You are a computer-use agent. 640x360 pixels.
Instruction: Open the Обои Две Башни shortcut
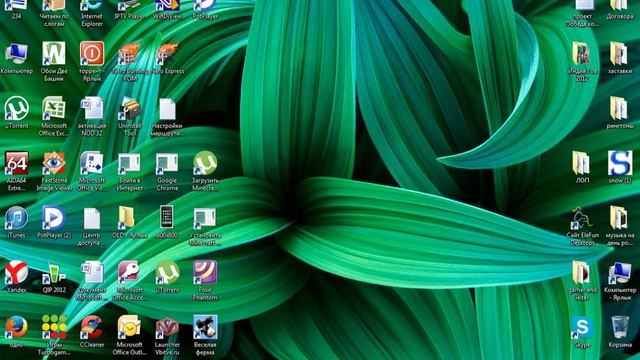click(54, 61)
